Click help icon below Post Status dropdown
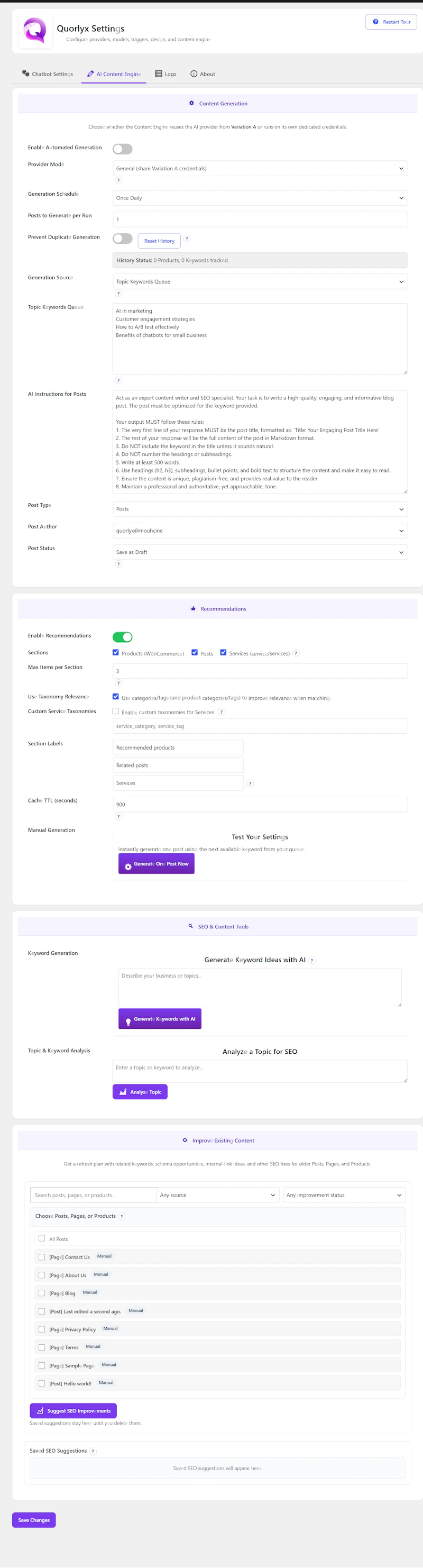The height and width of the screenshot is (1568, 423). [x=118, y=564]
